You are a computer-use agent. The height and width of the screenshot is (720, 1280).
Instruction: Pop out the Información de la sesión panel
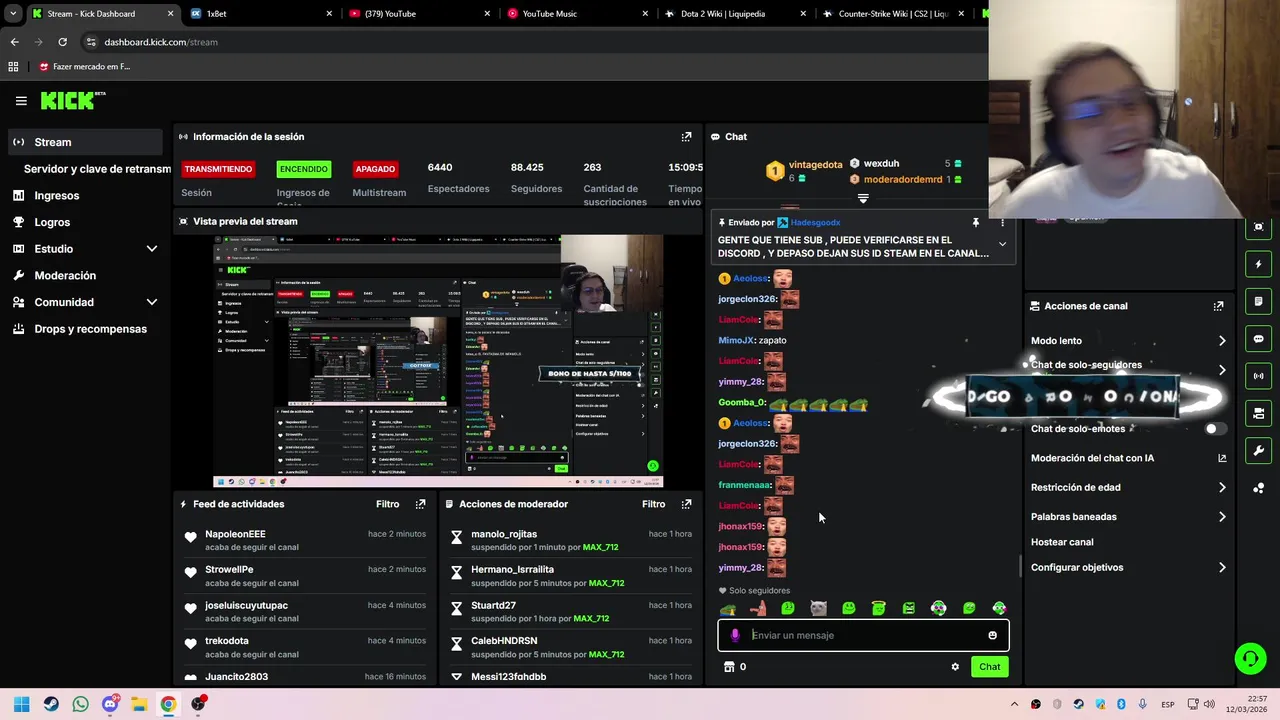tap(686, 137)
